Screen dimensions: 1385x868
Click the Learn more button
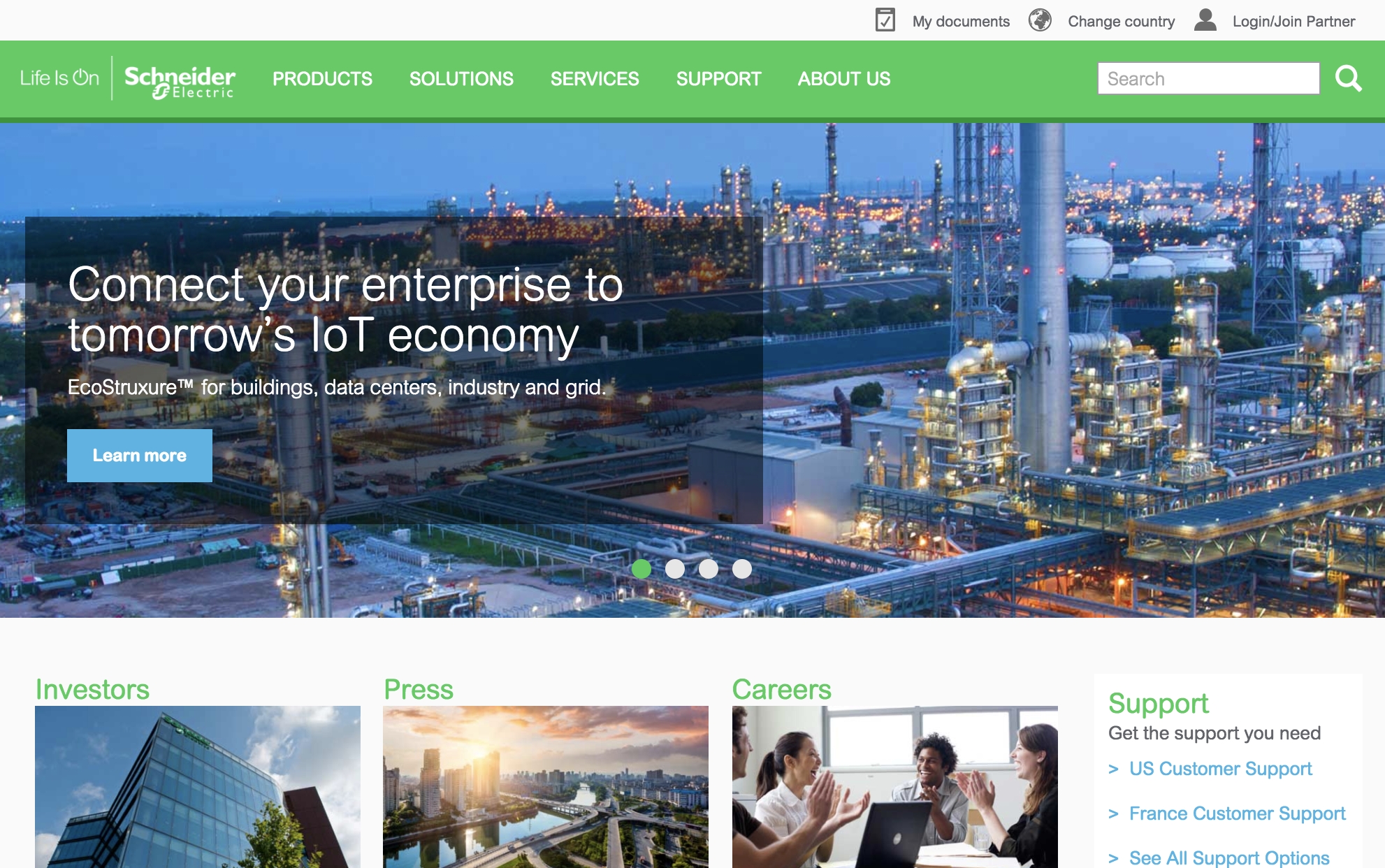tap(140, 456)
